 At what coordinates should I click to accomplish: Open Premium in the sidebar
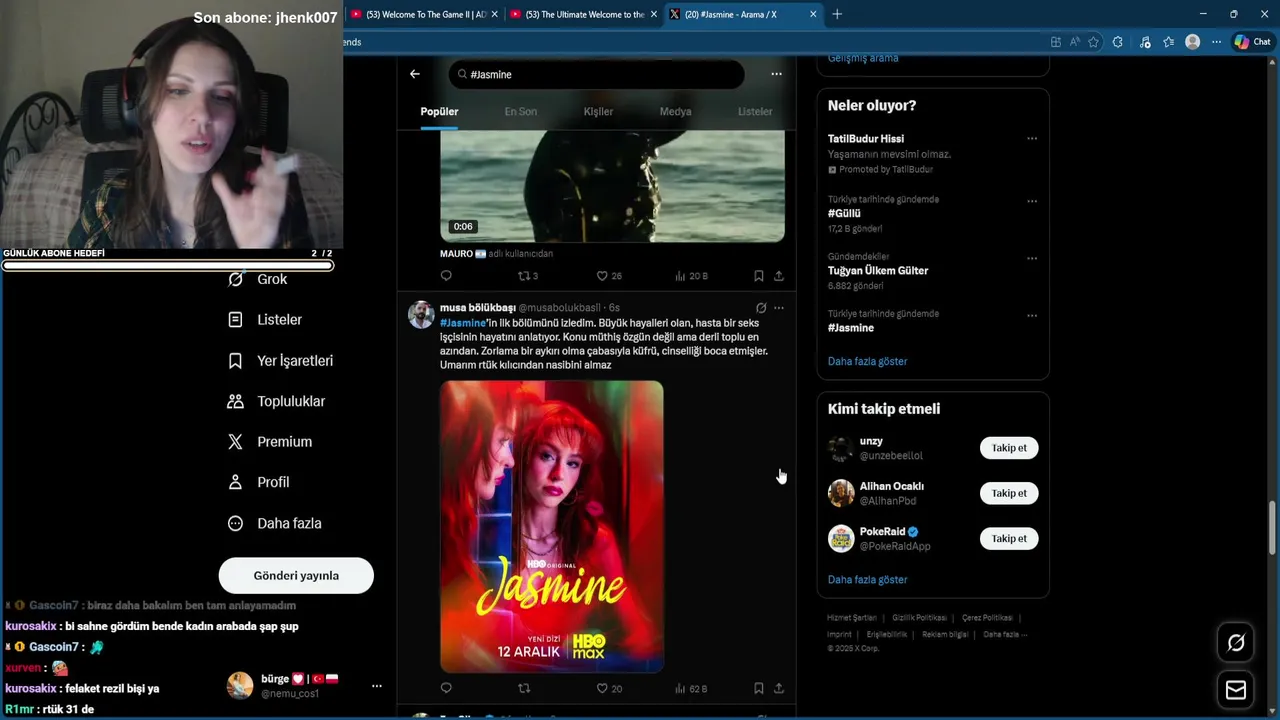(270, 442)
